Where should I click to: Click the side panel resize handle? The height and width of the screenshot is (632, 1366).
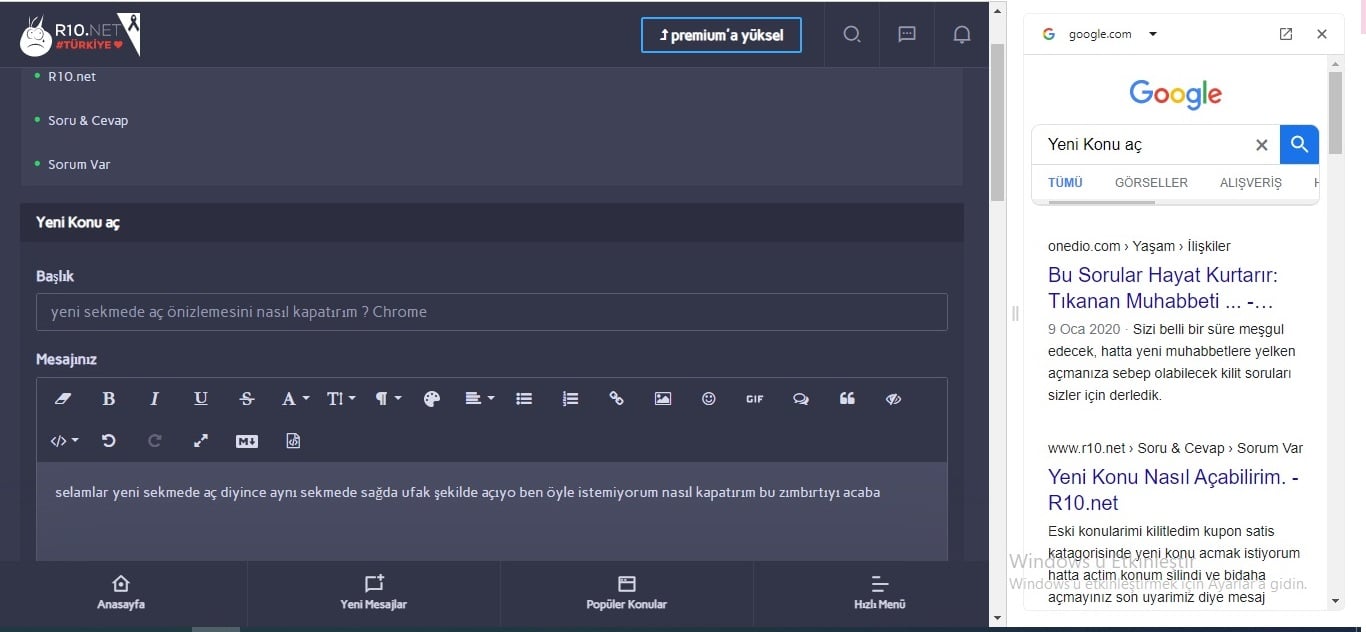[1015, 314]
